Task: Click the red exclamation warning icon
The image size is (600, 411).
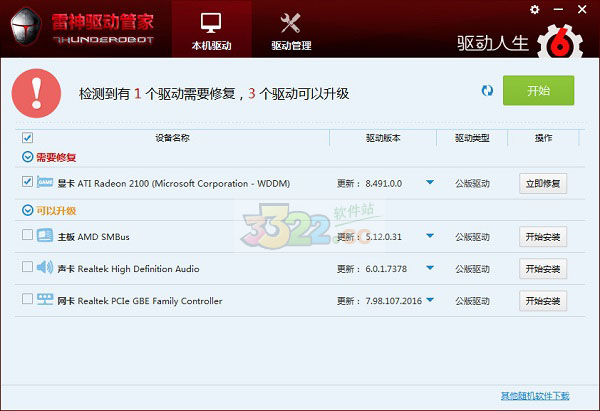Action: 36,93
